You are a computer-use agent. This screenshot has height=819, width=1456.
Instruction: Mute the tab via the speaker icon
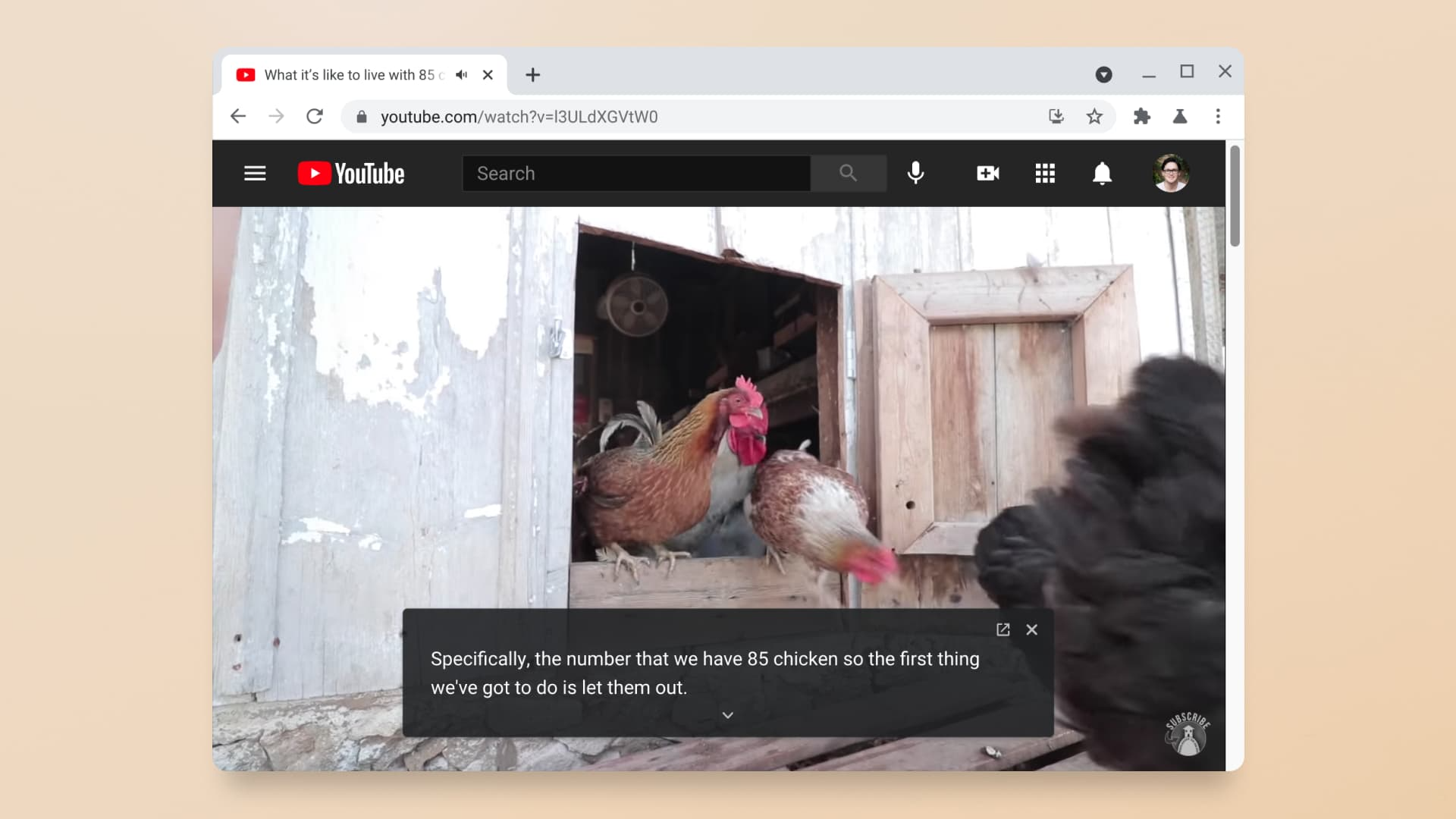coord(461,75)
